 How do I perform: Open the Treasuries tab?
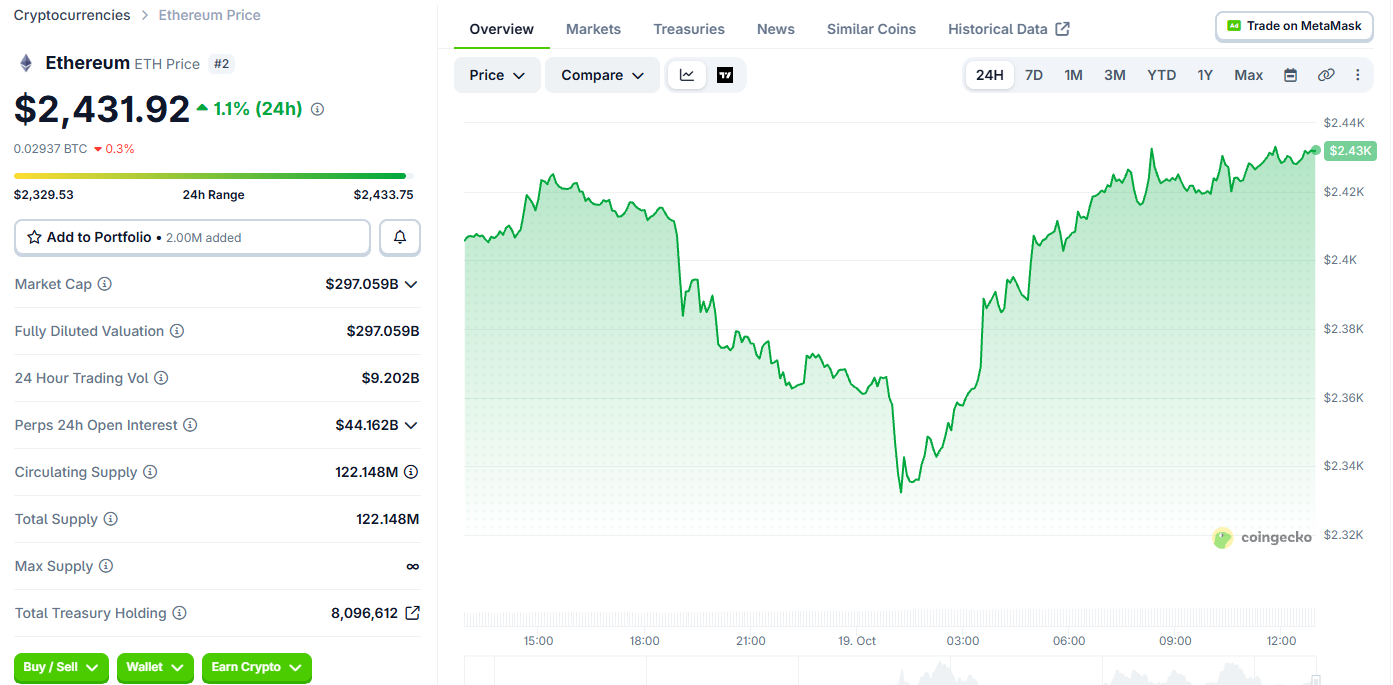pos(689,29)
